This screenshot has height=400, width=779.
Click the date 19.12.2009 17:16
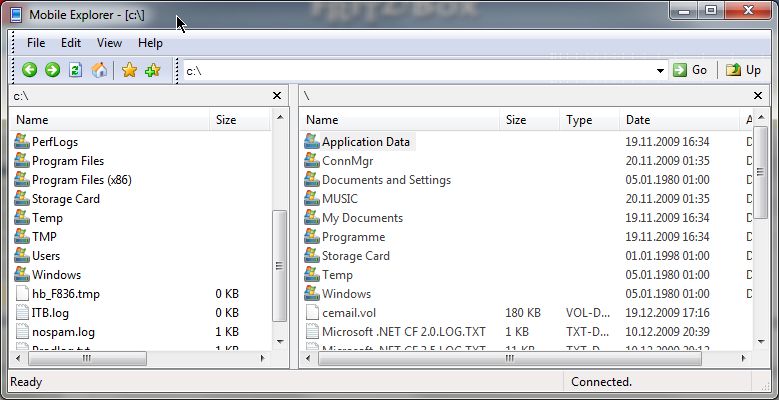pos(667,313)
